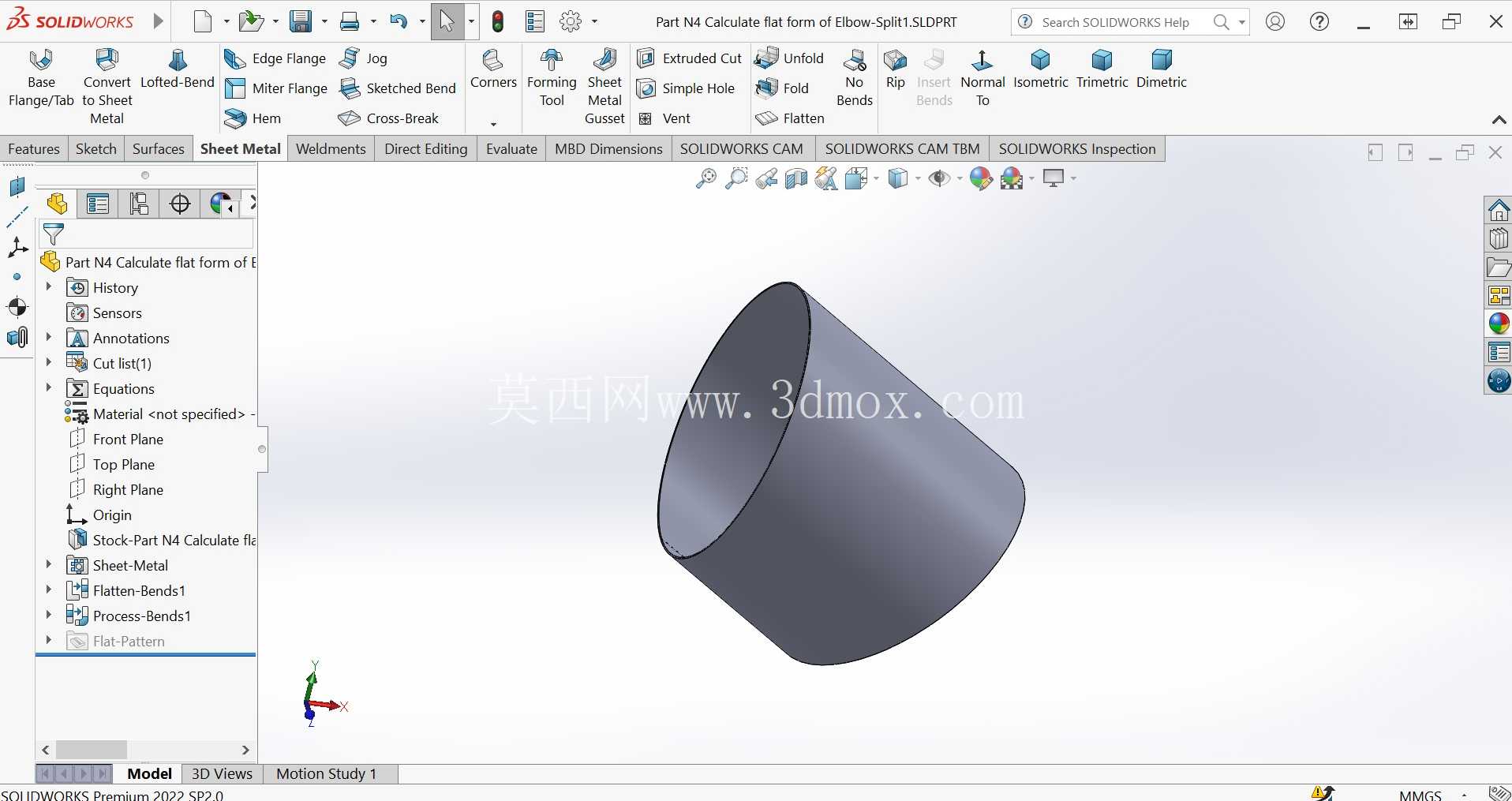Go to the Evaluate tab

[x=511, y=149]
